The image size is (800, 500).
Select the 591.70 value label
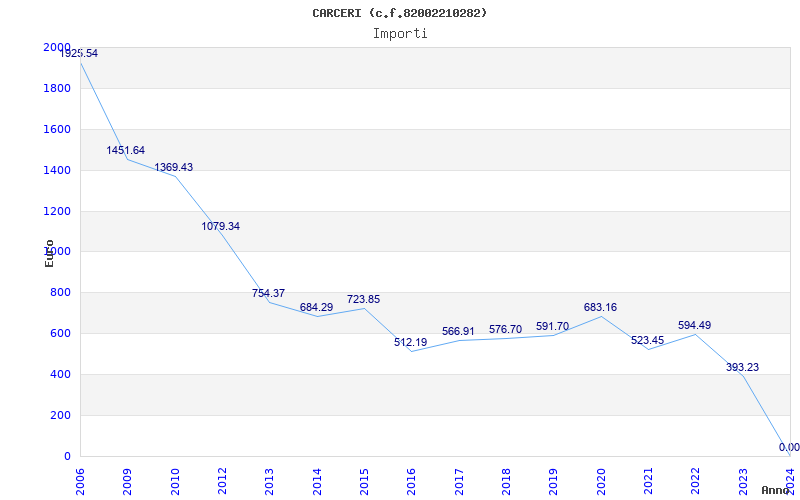(x=553, y=327)
